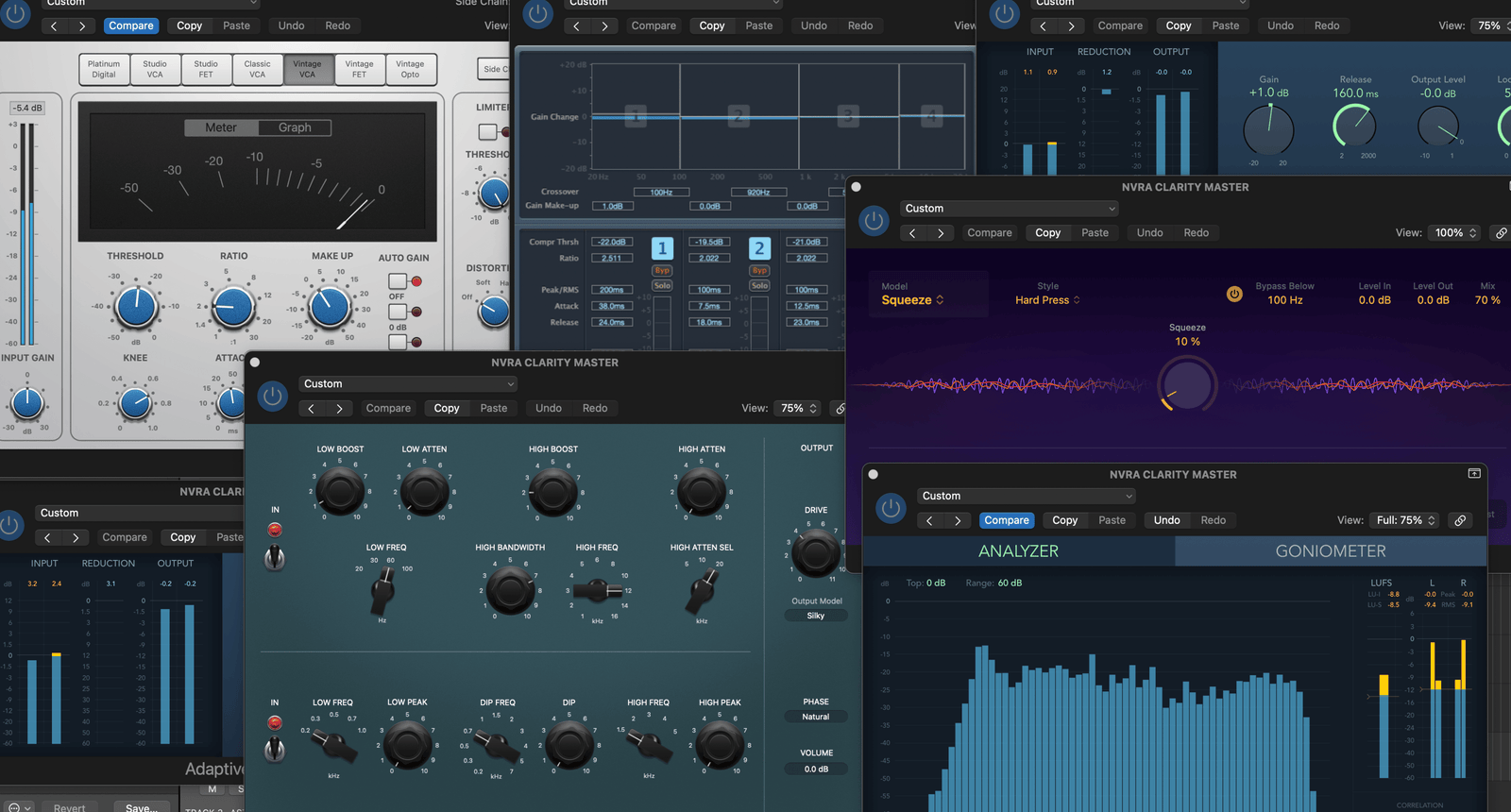Enable the Auto Gain OFF checkbox
Screen dimensions: 1511x812
[398, 281]
